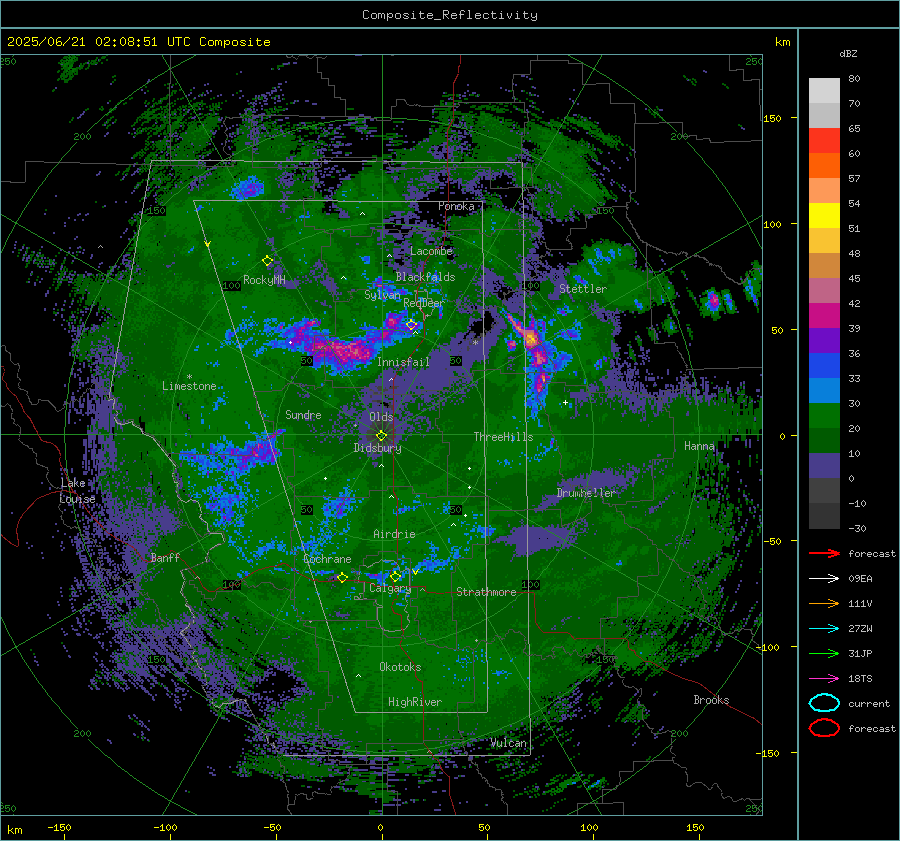Click the green 31JP arrow icon
Image resolution: width=900 pixels, height=841 pixels.
point(824,653)
